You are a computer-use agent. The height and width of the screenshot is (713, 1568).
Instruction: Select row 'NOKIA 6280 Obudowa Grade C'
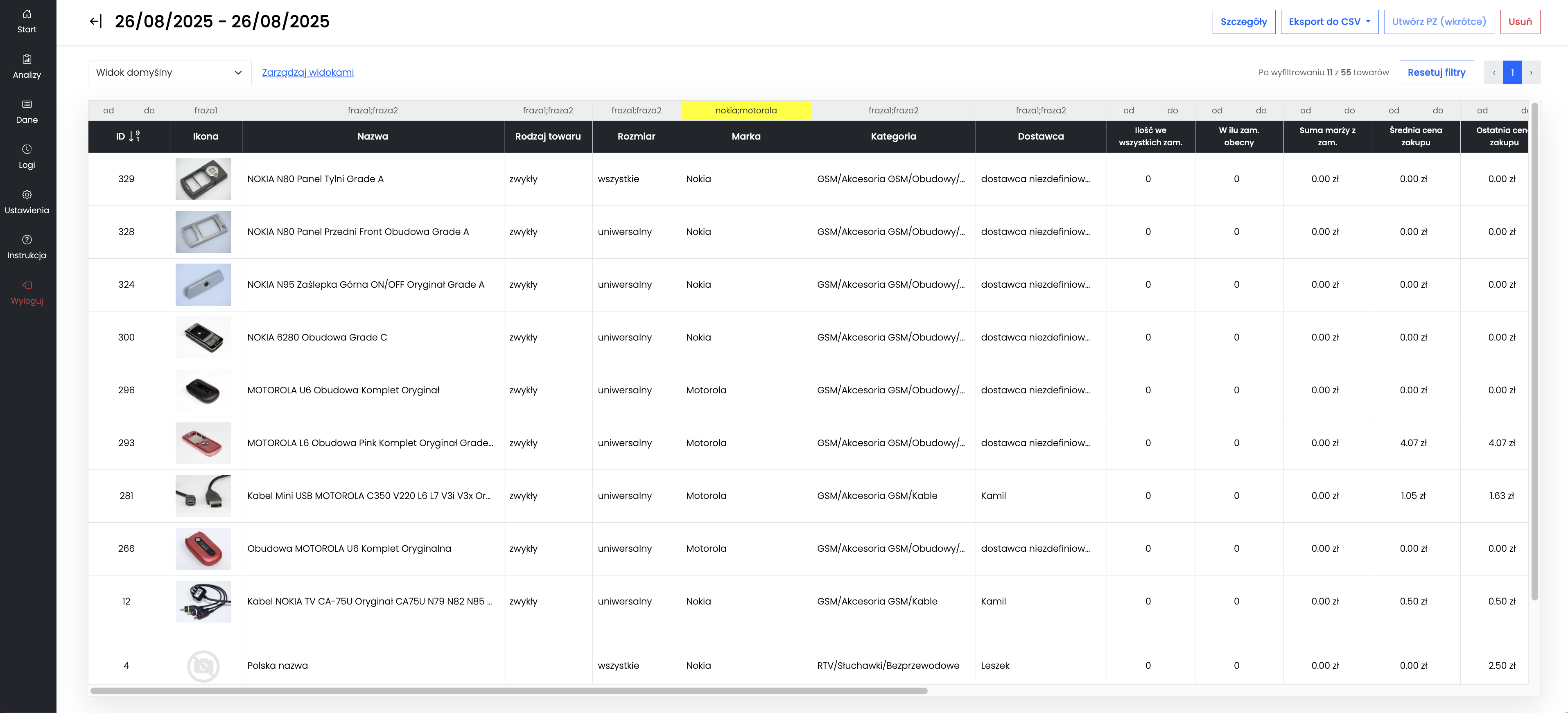pos(808,338)
